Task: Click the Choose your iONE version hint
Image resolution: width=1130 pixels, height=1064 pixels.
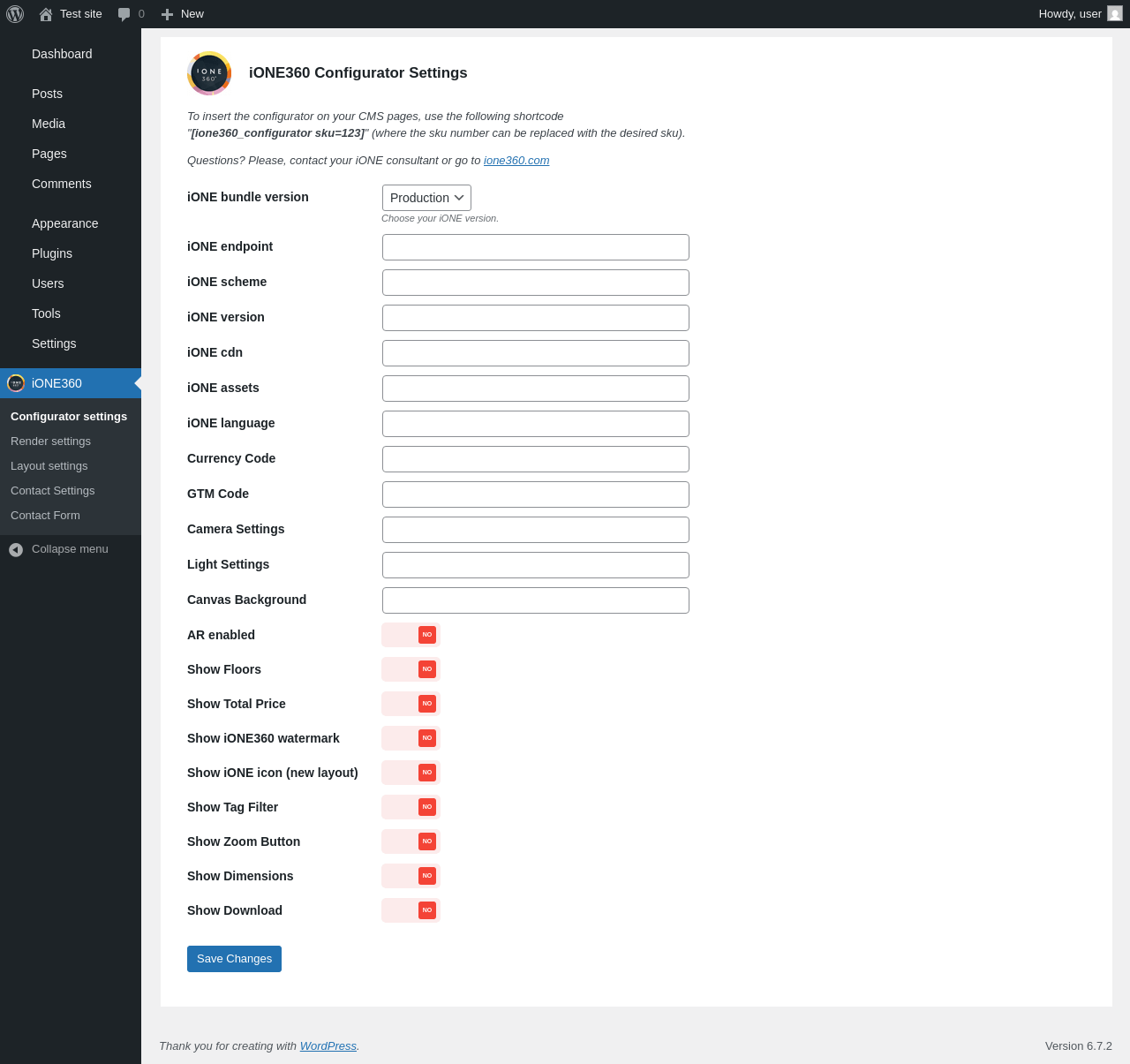Action: 440,218
